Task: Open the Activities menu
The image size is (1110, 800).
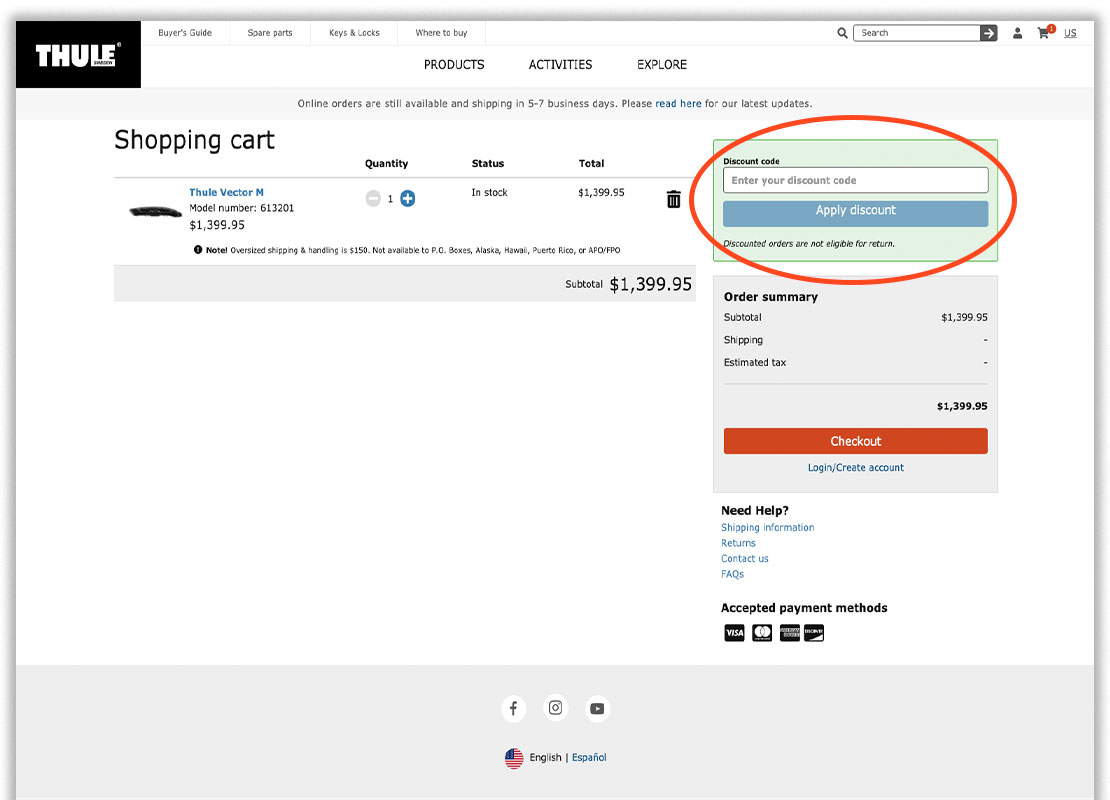Action: coord(560,64)
